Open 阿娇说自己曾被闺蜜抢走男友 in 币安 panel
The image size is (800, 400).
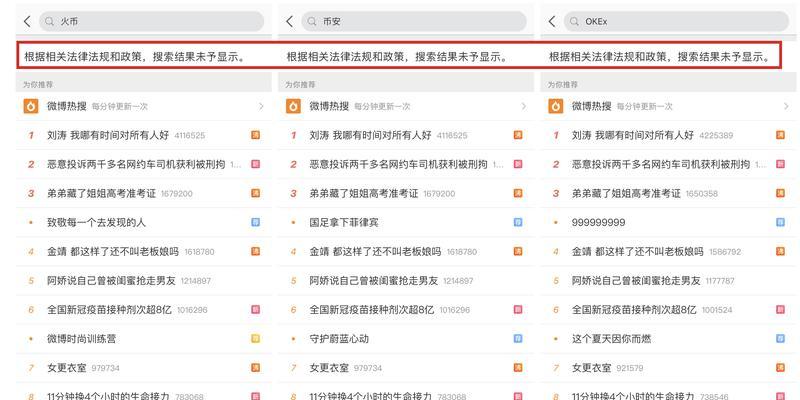coord(373,281)
